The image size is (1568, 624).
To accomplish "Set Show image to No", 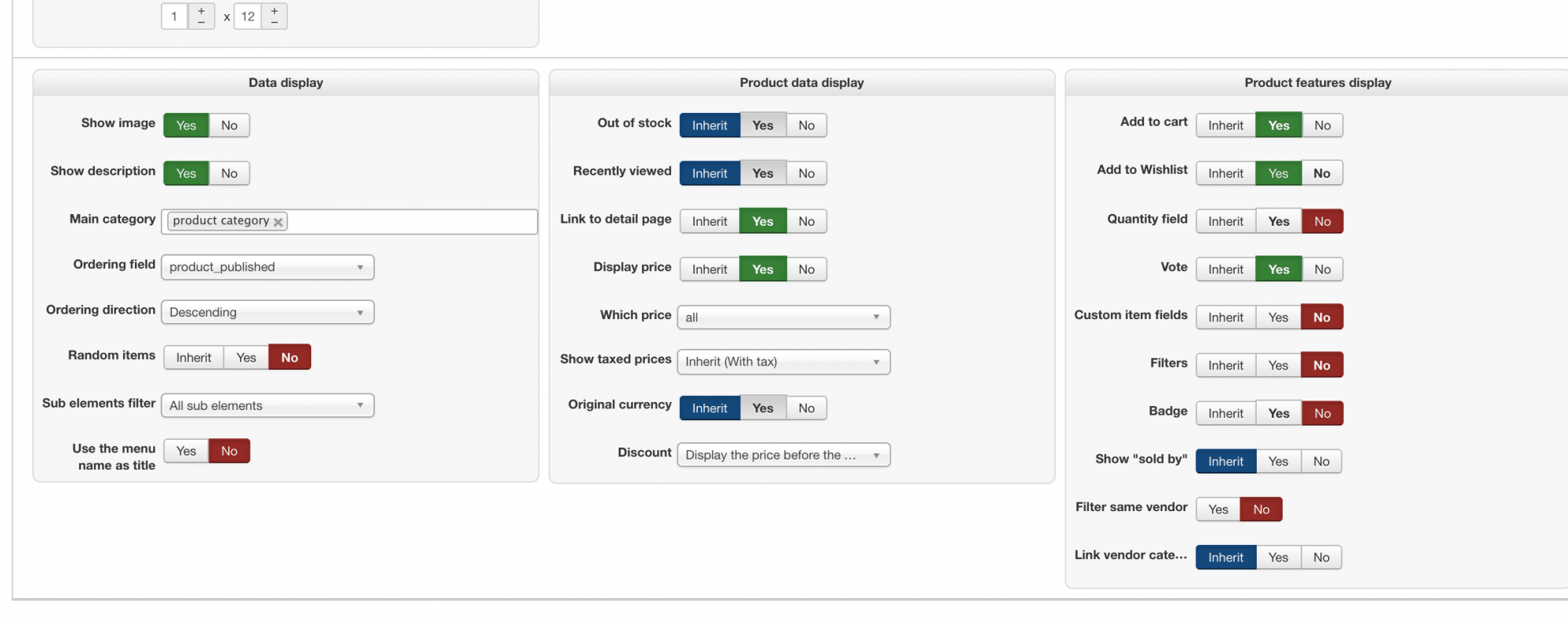I will coord(229,125).
